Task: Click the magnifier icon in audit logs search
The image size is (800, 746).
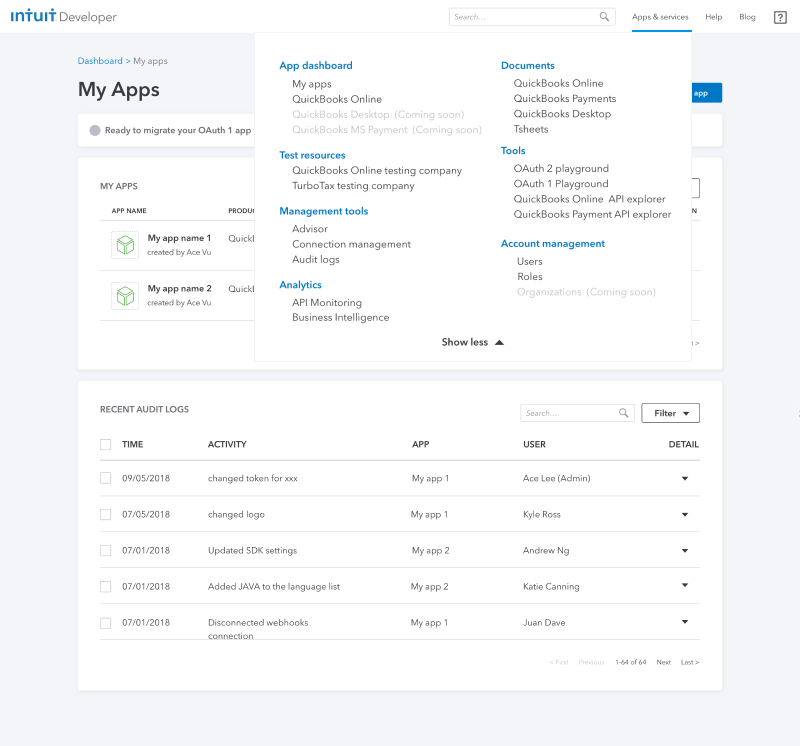Action: [623, 413]
